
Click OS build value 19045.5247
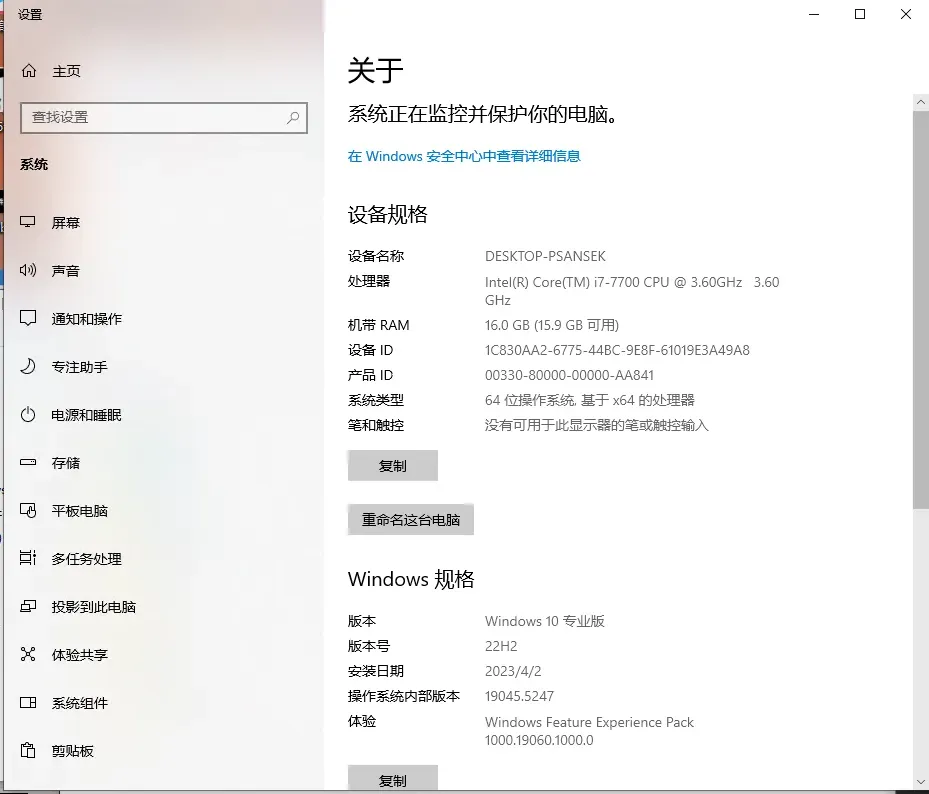pyautogui.click(x=519, y=696)
